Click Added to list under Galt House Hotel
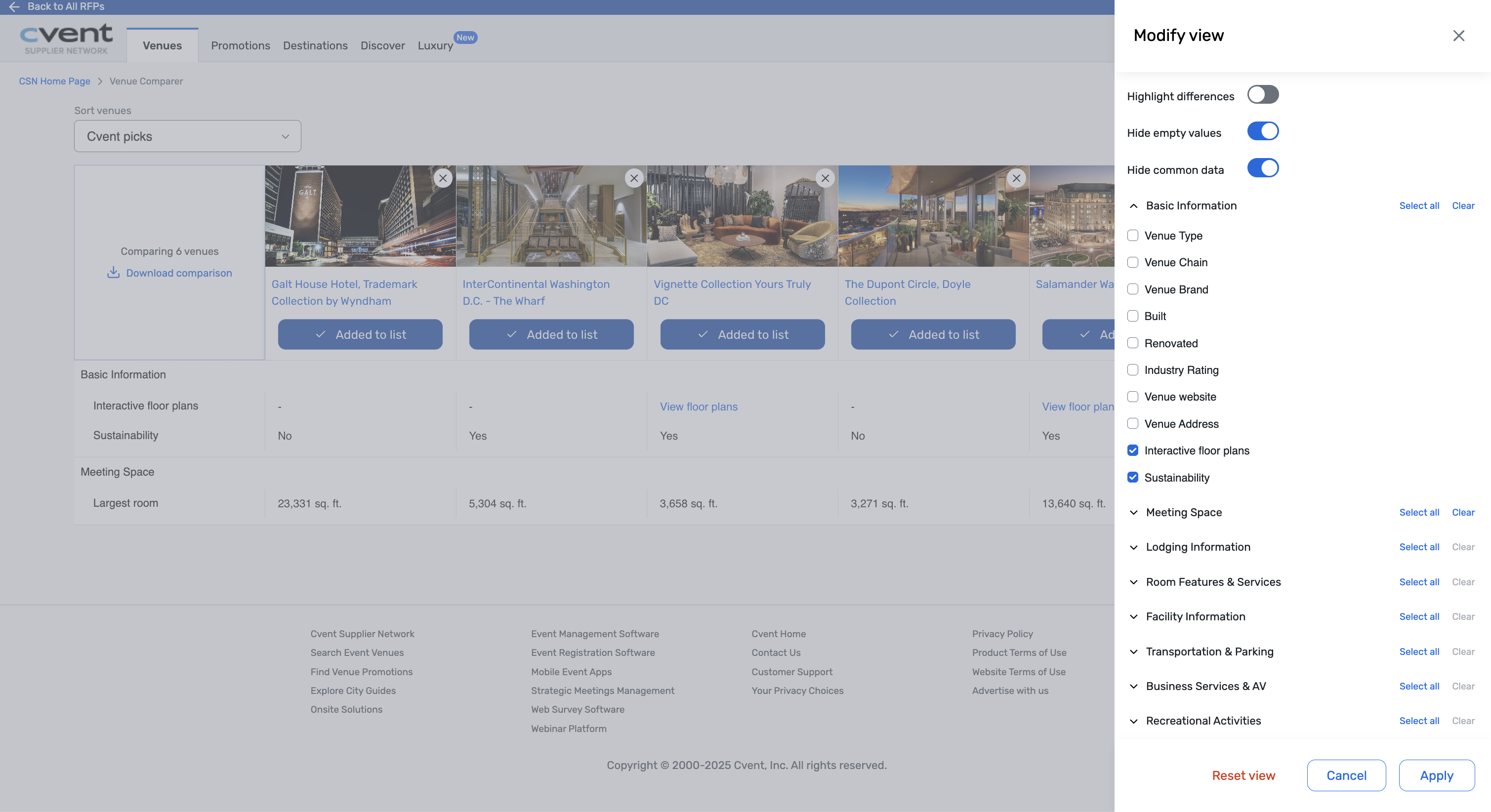The width and height of the screenshot is (1491, 812). click(x=360, y=334)
